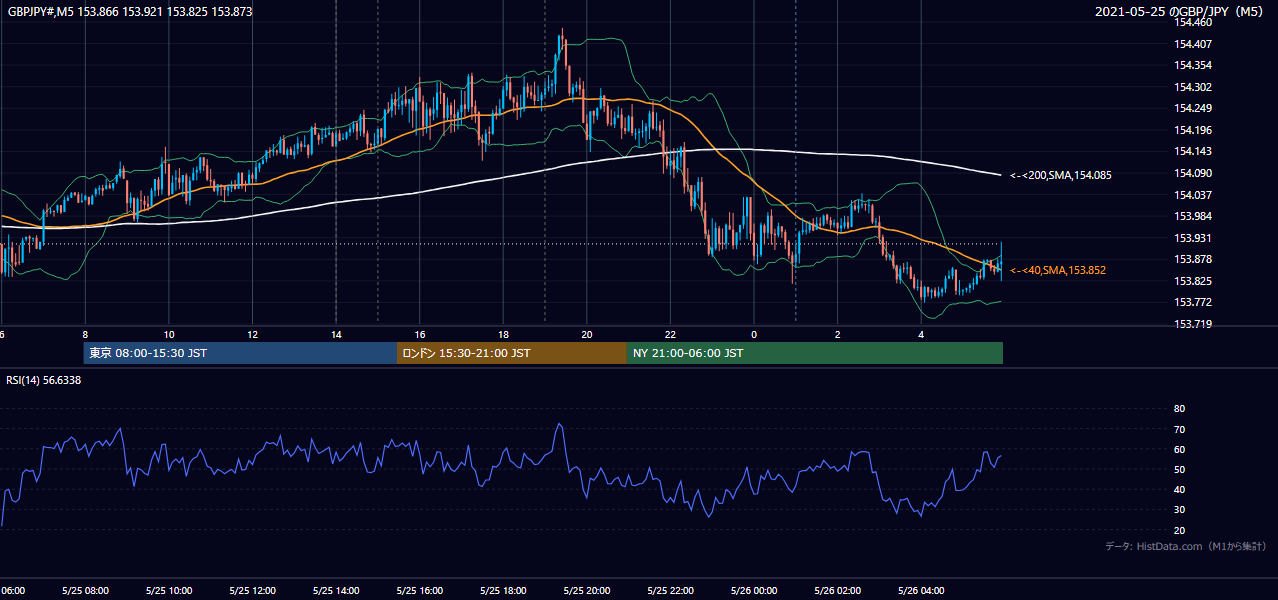1278x600 pixels.
Task: Click the bottom time label 5/25 14:00
Action: point(336,591)
